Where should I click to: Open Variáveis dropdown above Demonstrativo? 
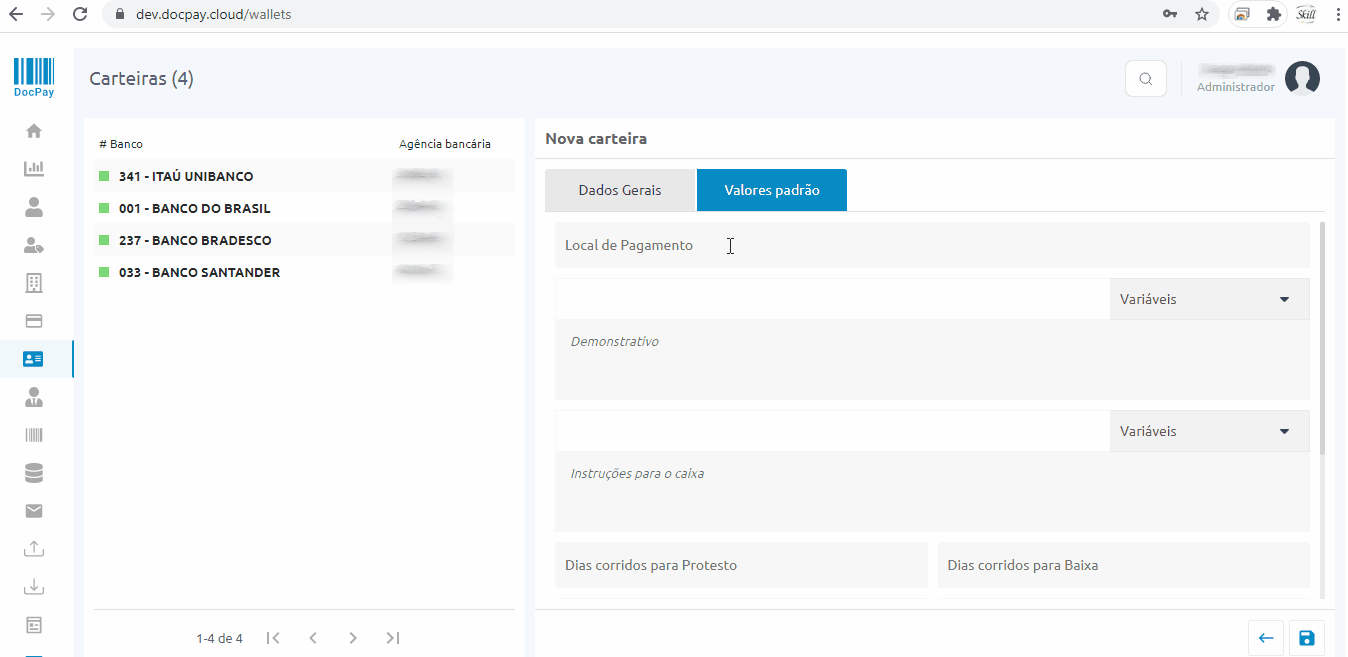1209,299
